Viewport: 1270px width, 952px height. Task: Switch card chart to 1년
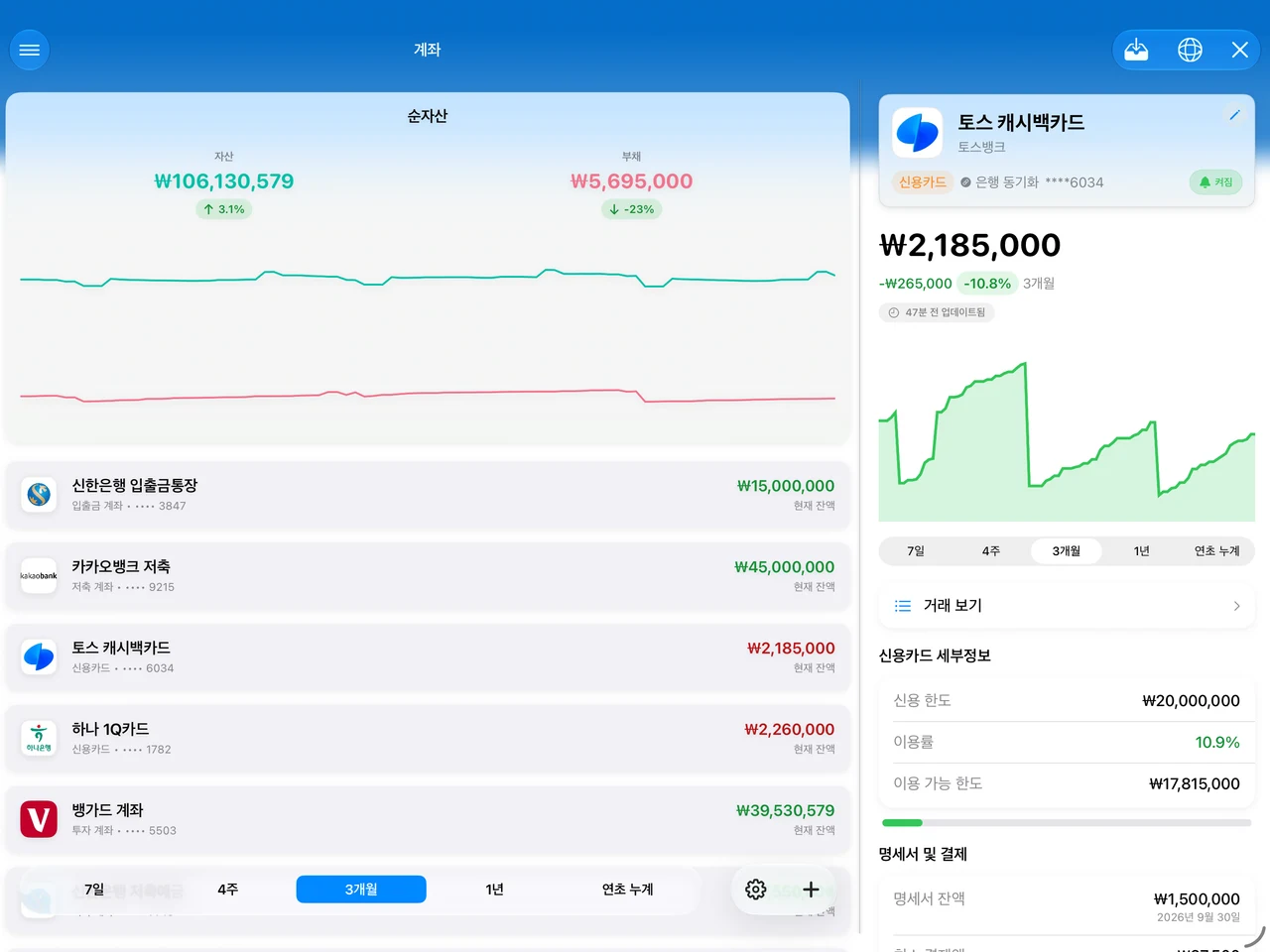[1142, 551]
